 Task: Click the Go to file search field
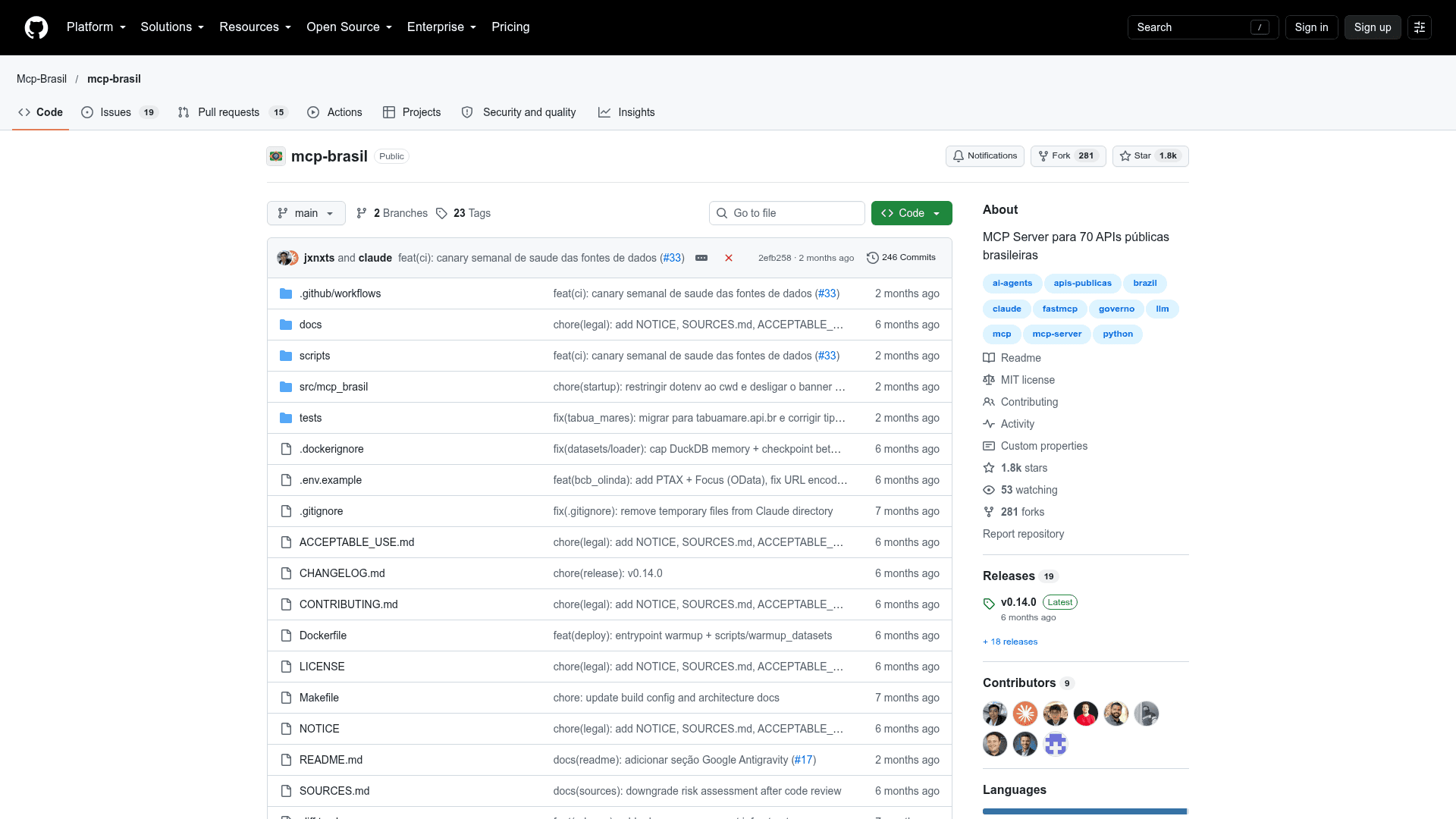(x=787, y=213)
